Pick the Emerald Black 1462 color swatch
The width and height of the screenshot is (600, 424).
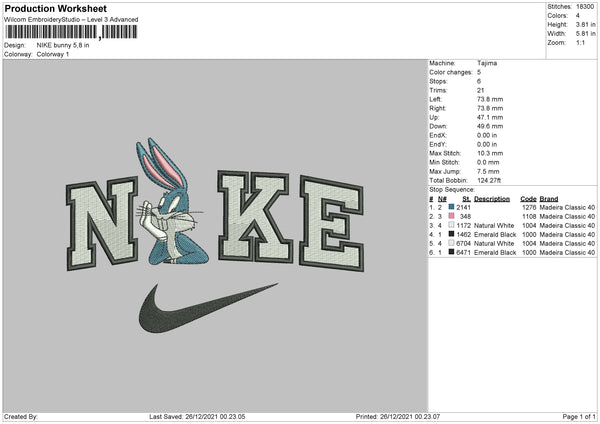coord(452,234)
